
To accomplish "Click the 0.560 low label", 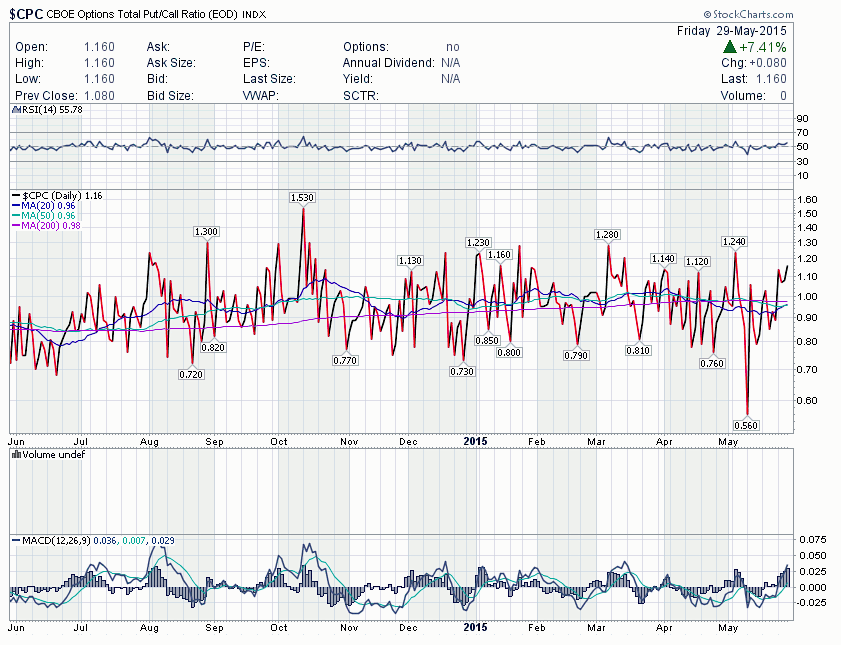I will (746, 426).
